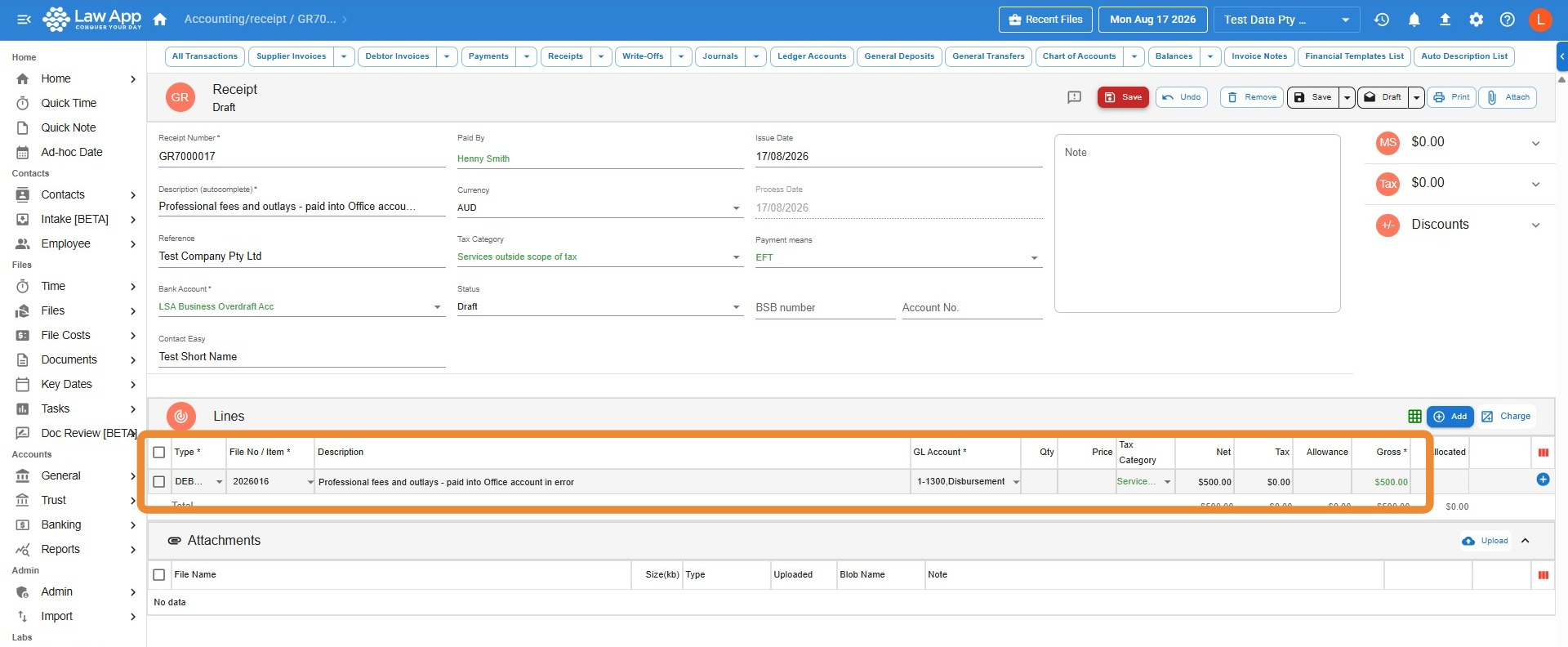Screen dimensions: 1568x647
Task: Click the blue plus icon on the line row
Action: pos(1543,480)
